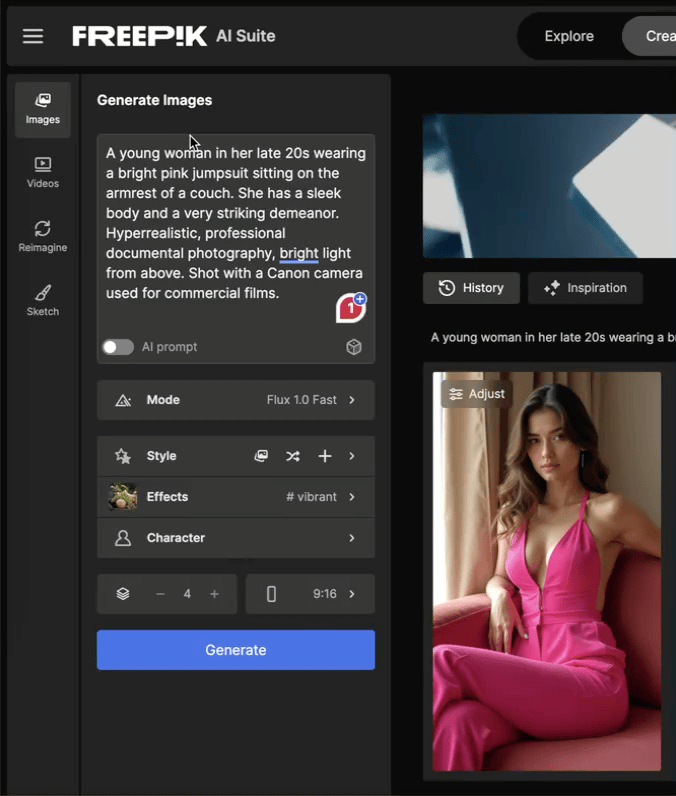Screen dimensions: 676x796
Task: Click the layers stack icon near count
Action: pyautogui.click(x=123, y=593)
